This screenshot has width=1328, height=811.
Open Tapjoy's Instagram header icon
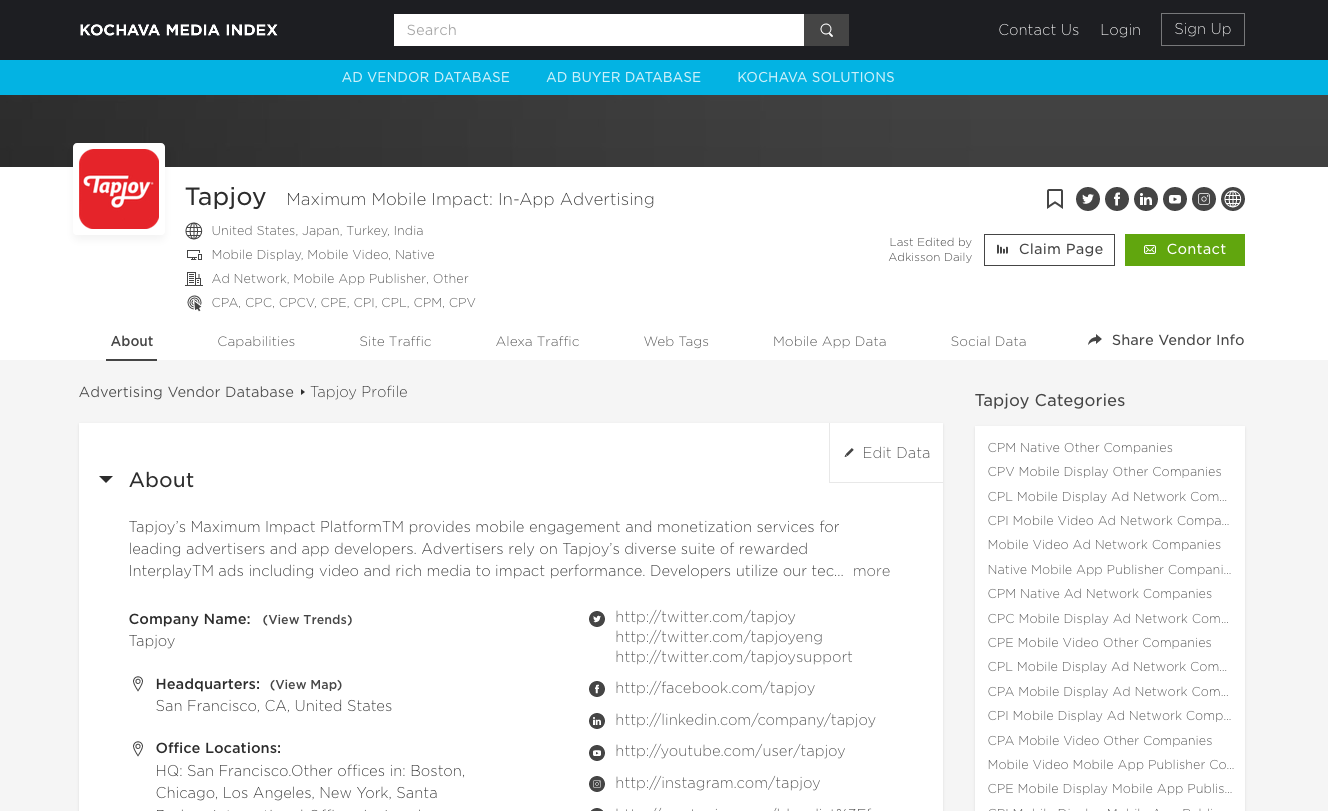click(1204, 199)
